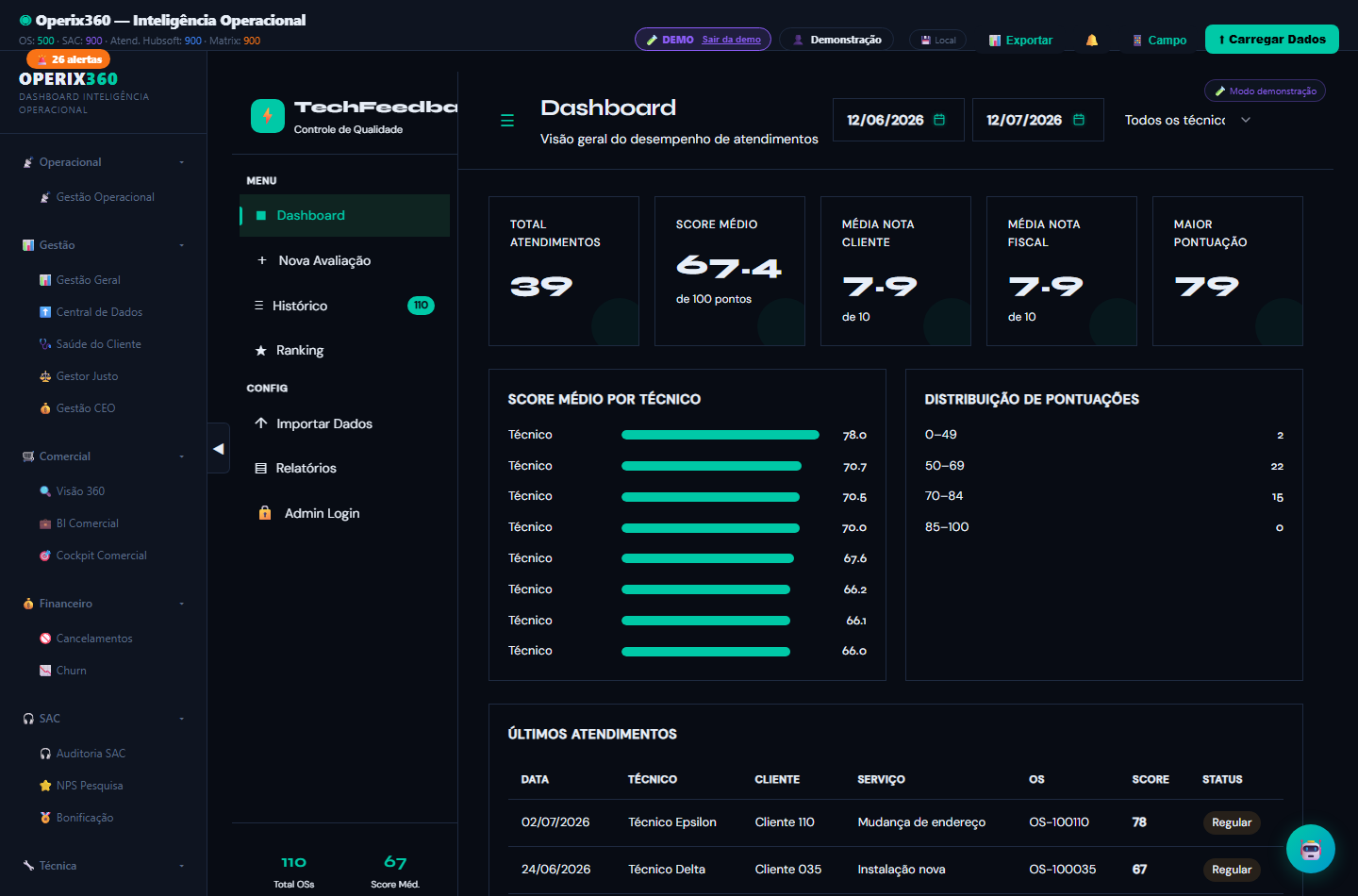1358x896 pixels.
Task: Toggle the Campo mode button
Action: tap(1159, 40)
